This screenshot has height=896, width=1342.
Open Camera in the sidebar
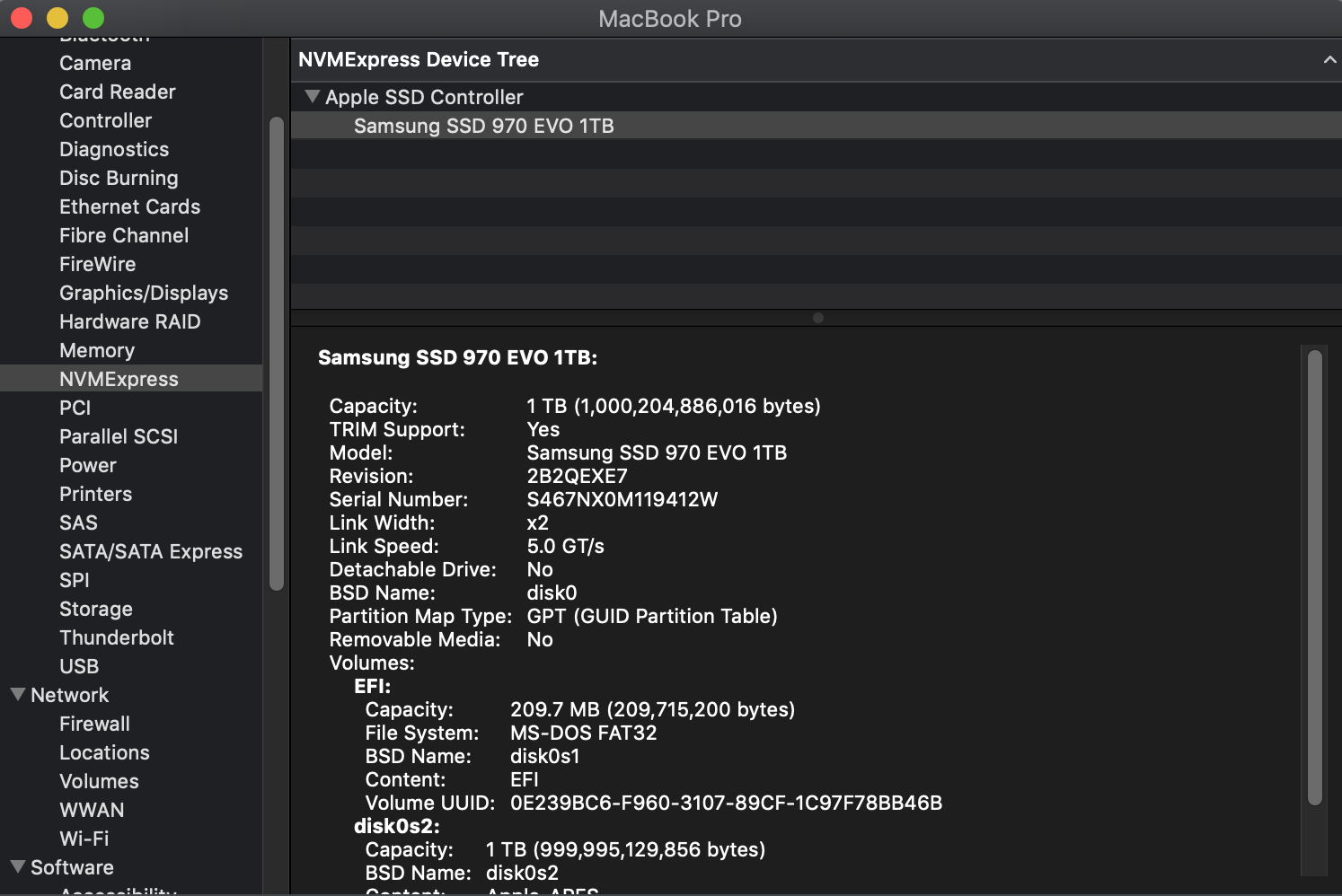(95, 63)
